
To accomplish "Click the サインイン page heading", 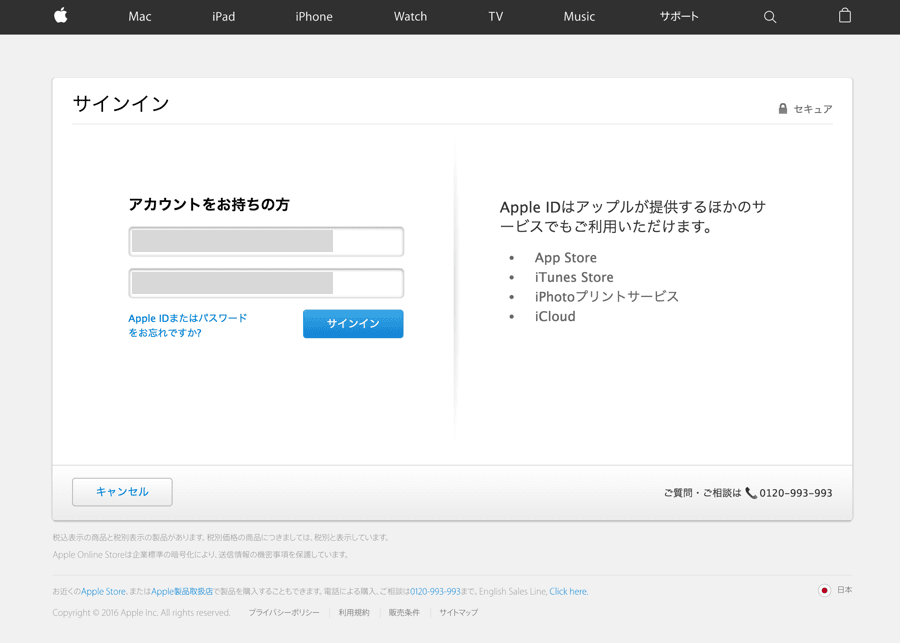I will [121, 104].
